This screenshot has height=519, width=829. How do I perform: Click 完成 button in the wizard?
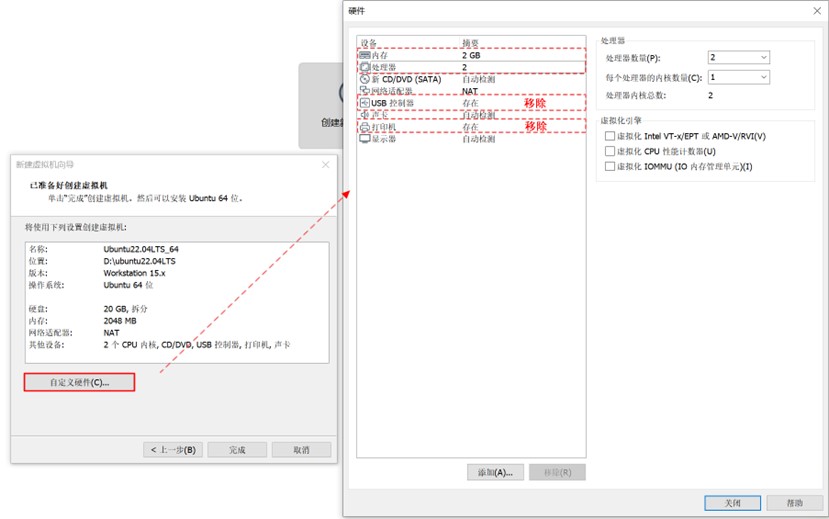coord(237,450)
